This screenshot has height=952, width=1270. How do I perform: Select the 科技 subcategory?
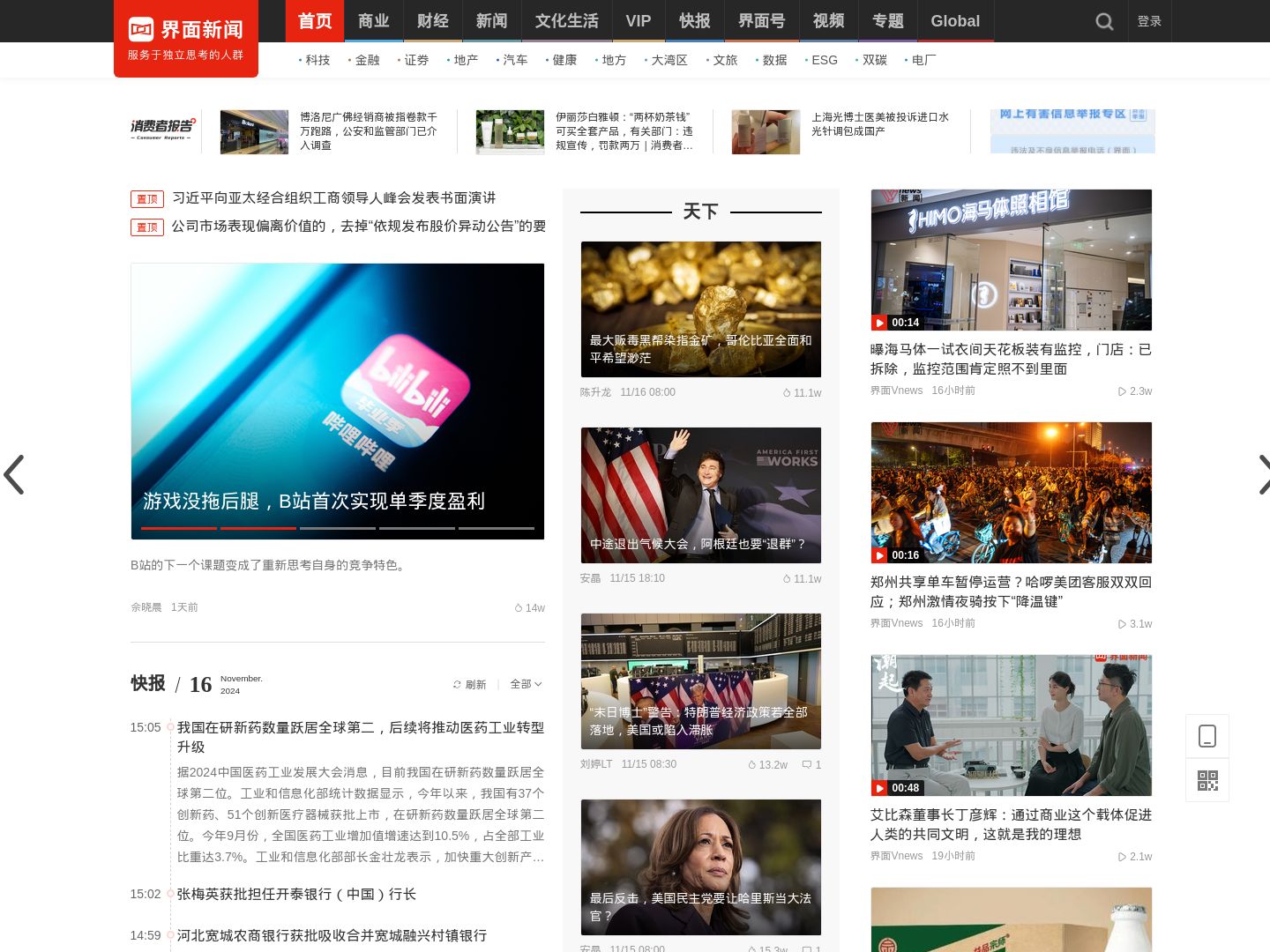coord(317,60)
